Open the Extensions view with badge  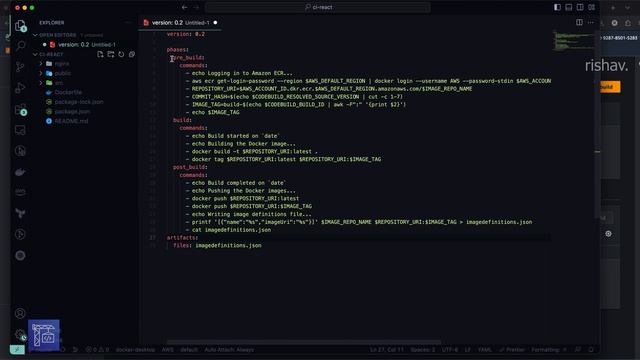pyautogui.click(x=20, y=109)
